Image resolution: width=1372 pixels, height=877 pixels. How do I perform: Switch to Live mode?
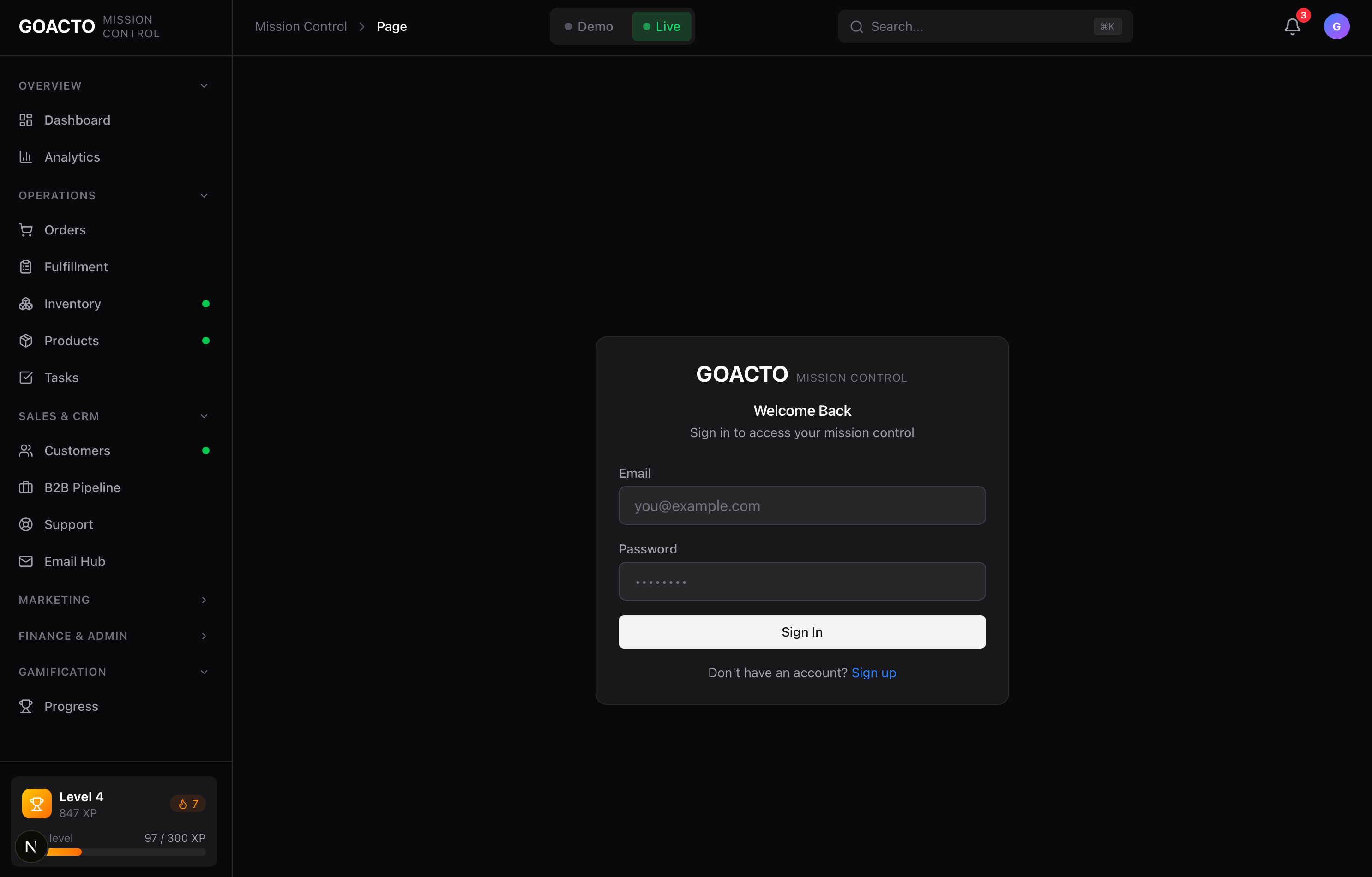[661, 27]
